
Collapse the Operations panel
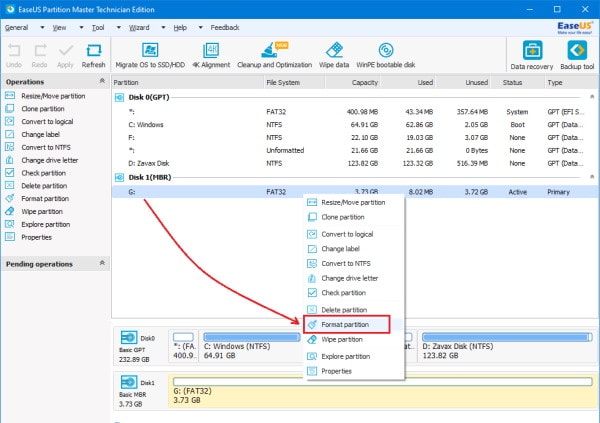pos(102,81)
